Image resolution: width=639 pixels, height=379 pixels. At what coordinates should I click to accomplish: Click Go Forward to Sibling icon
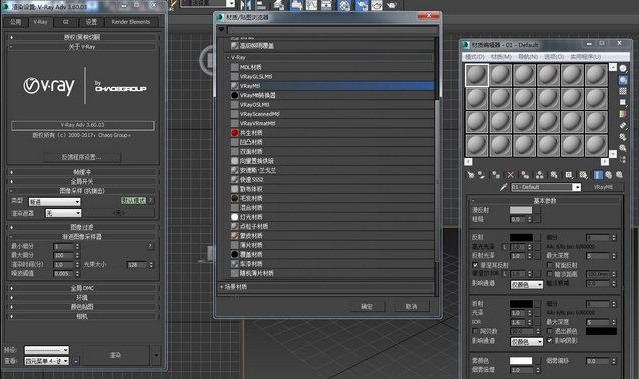coord(619,175)
